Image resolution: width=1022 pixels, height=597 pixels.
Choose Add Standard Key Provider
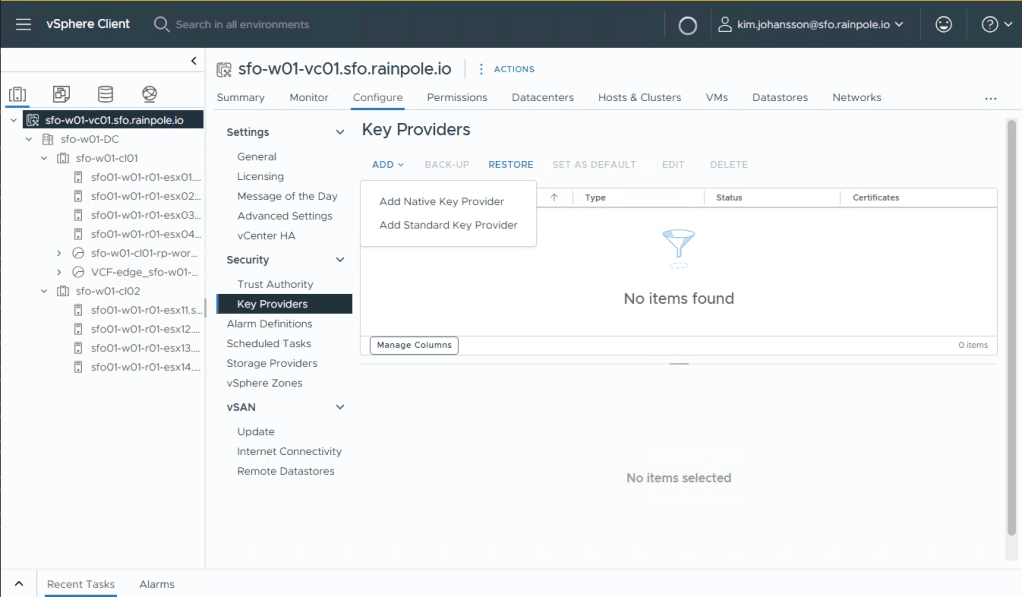tap(448, 225)
